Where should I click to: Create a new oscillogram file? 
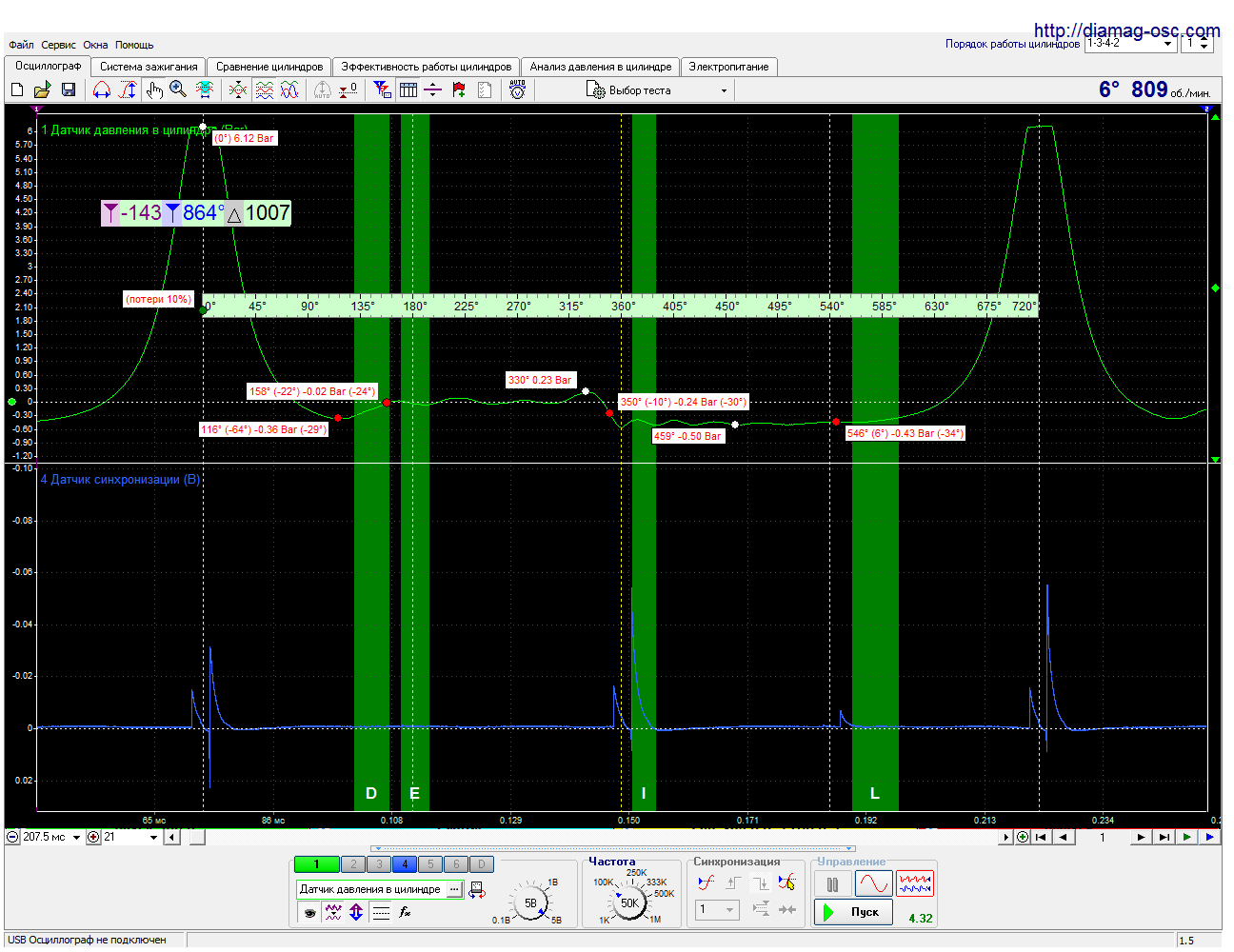pos(17,89)
